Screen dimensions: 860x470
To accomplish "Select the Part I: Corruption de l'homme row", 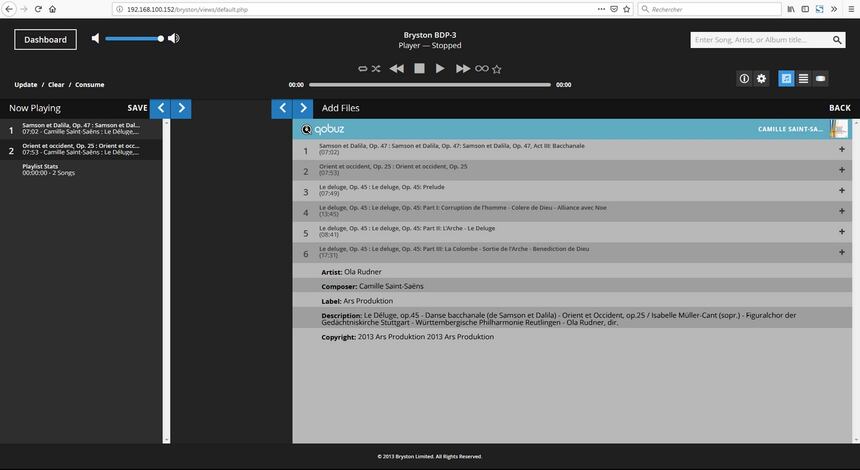I will [572, 211].
